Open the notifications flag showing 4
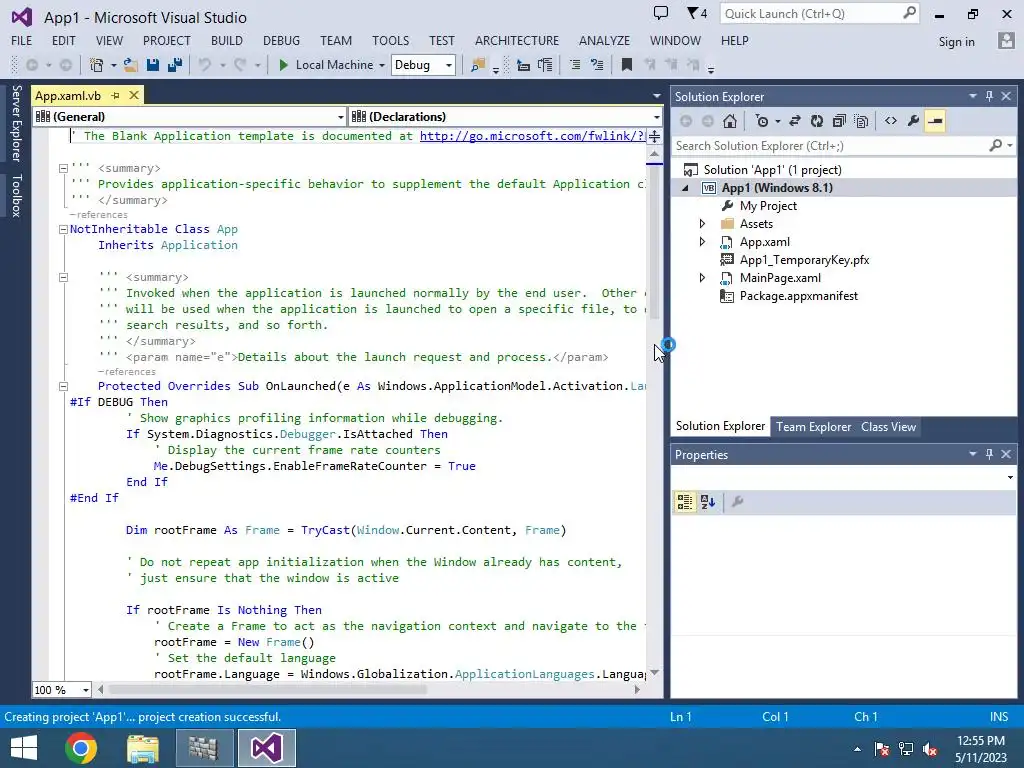Image resolution: width=1024 pixels, height=768 pixels. click(x=697, y=13)
